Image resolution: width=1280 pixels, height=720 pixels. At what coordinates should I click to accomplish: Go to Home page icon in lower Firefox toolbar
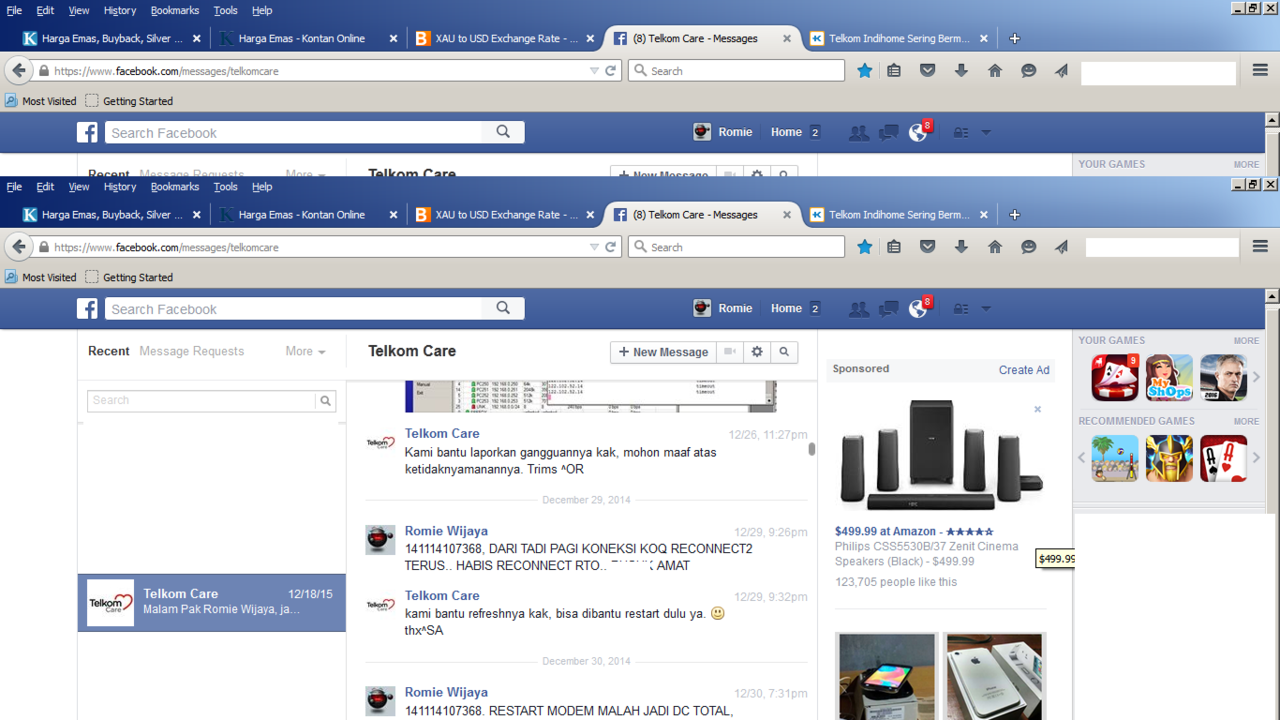pyautogui.click(x=995, y=247)
